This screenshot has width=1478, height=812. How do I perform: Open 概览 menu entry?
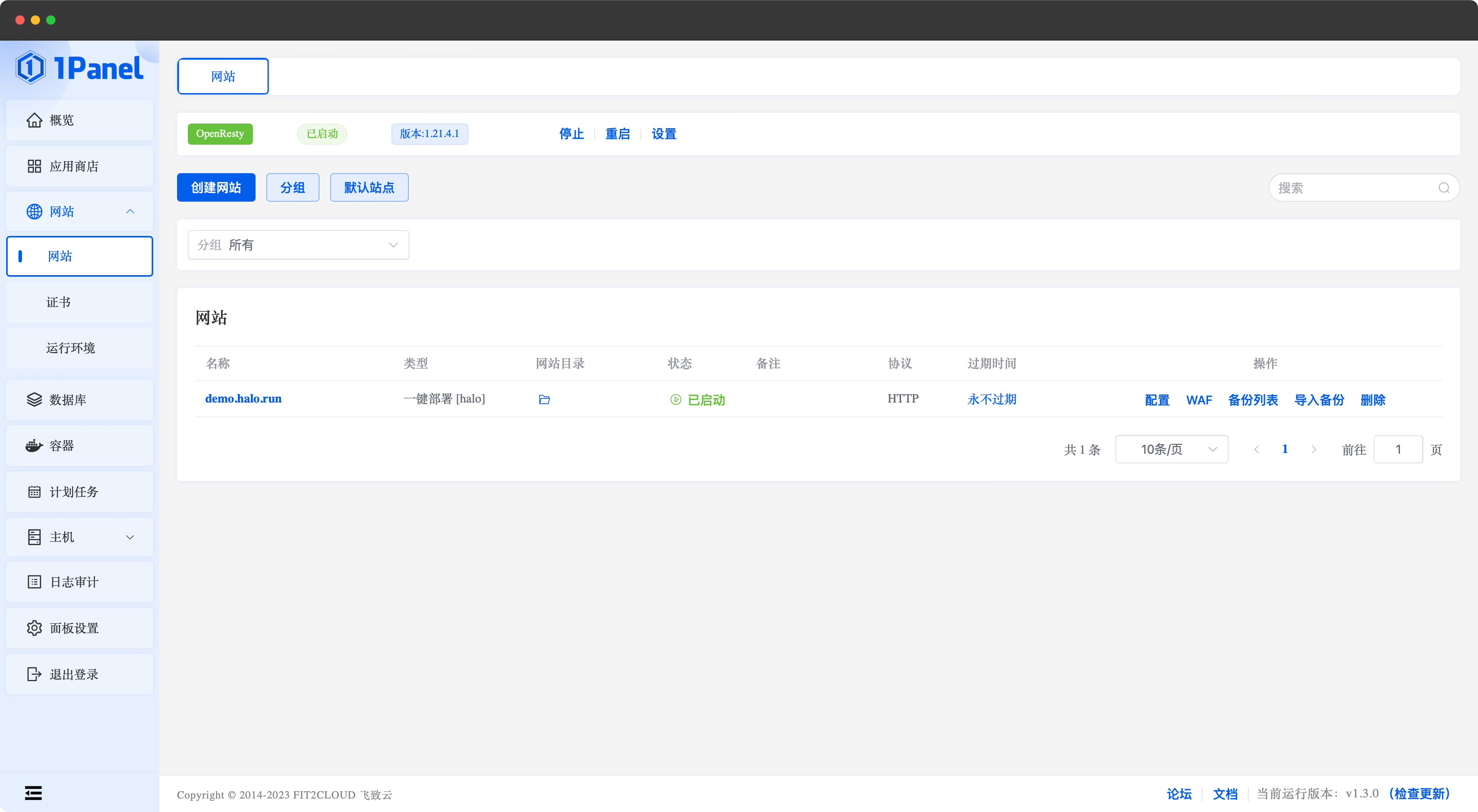pos(80,120)
